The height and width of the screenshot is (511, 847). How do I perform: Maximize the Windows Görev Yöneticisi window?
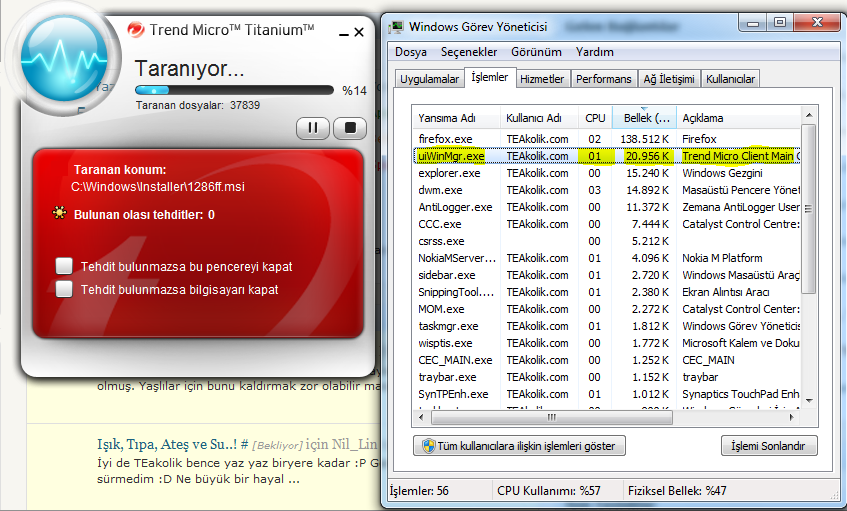click(x=779, y=23)
